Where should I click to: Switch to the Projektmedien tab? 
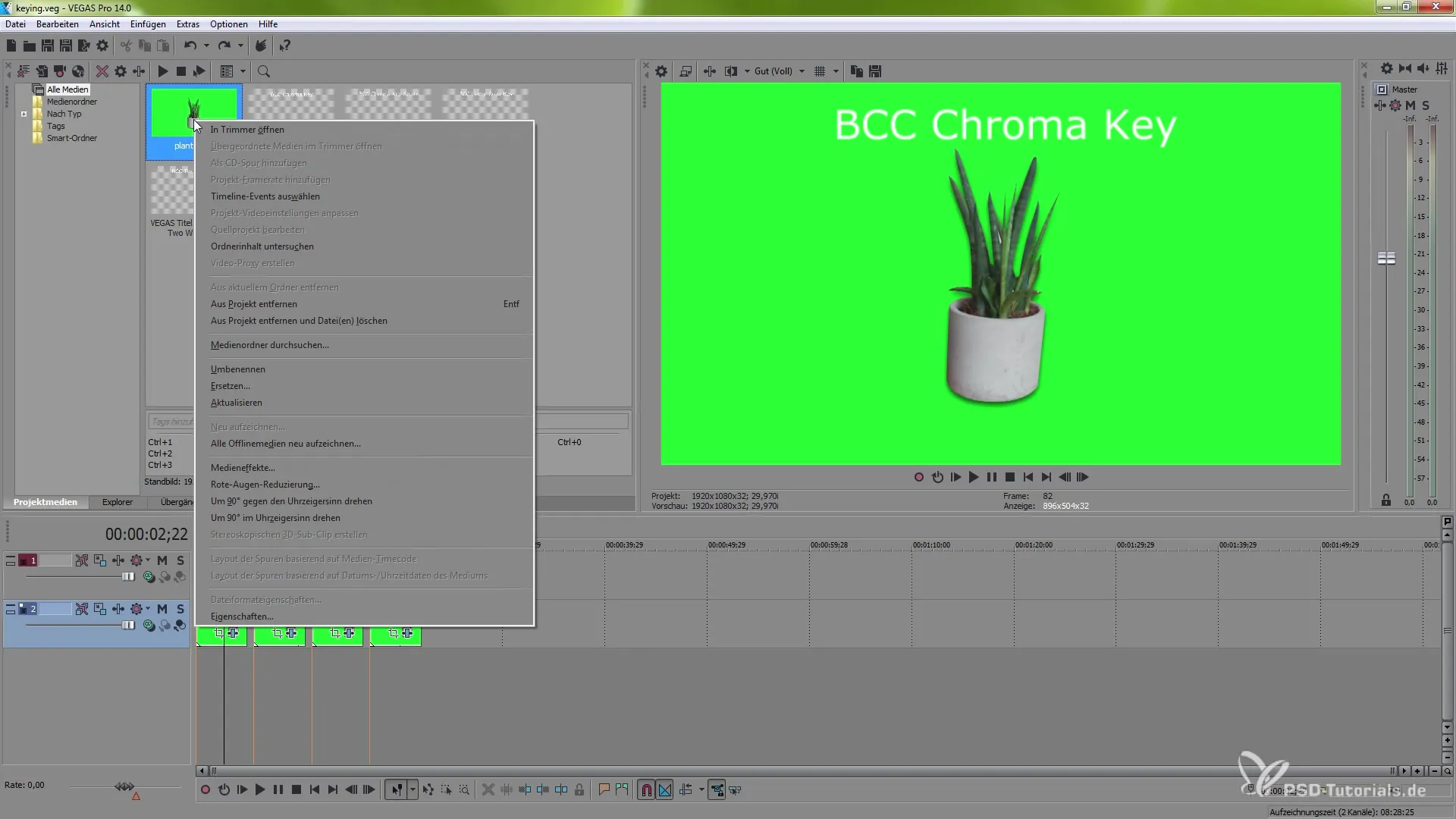tap(45, 502)
